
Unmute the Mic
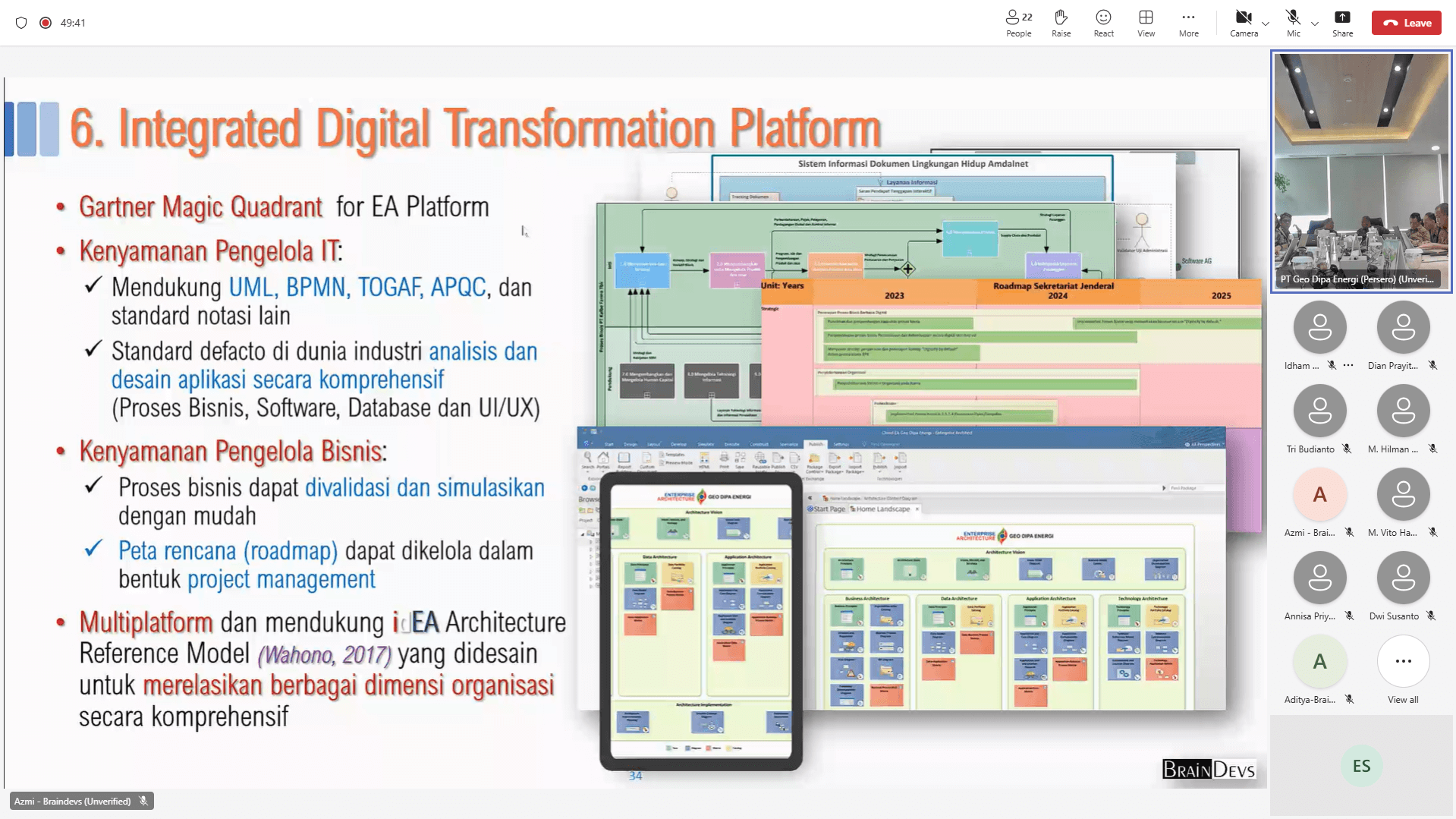pyautogui.click(x=1293, y=23)
